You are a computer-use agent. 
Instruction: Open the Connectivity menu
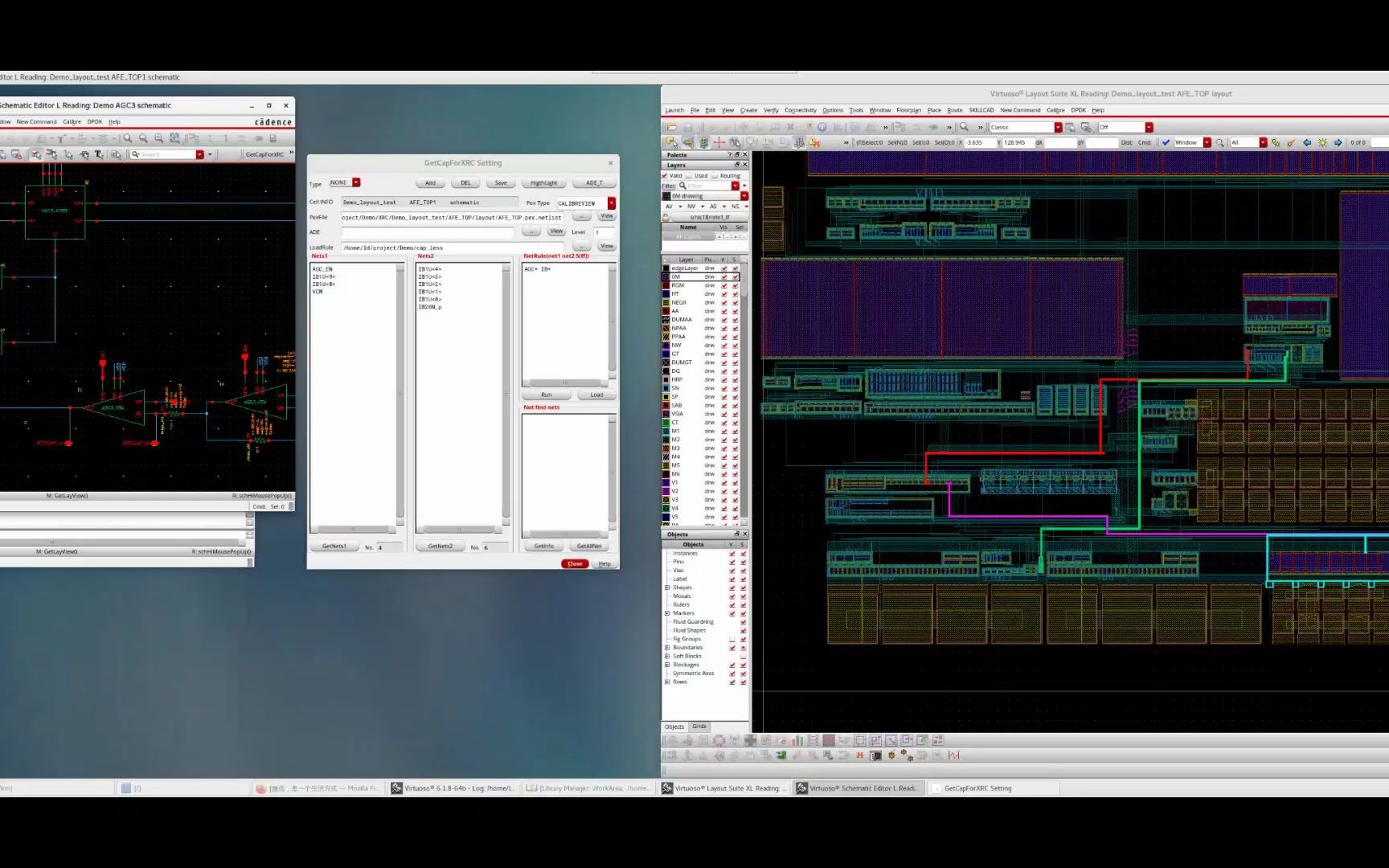click(x=801, y=110)
